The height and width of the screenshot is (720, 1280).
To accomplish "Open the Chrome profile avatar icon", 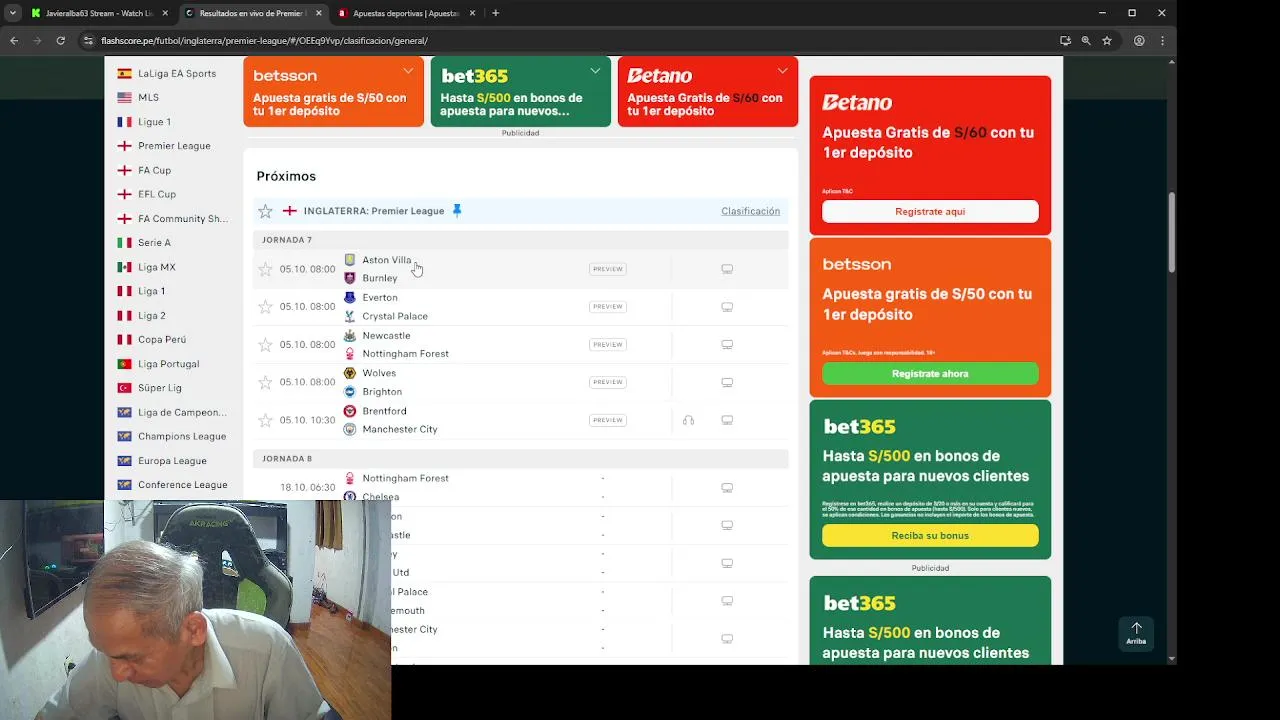I will 1139,41.
